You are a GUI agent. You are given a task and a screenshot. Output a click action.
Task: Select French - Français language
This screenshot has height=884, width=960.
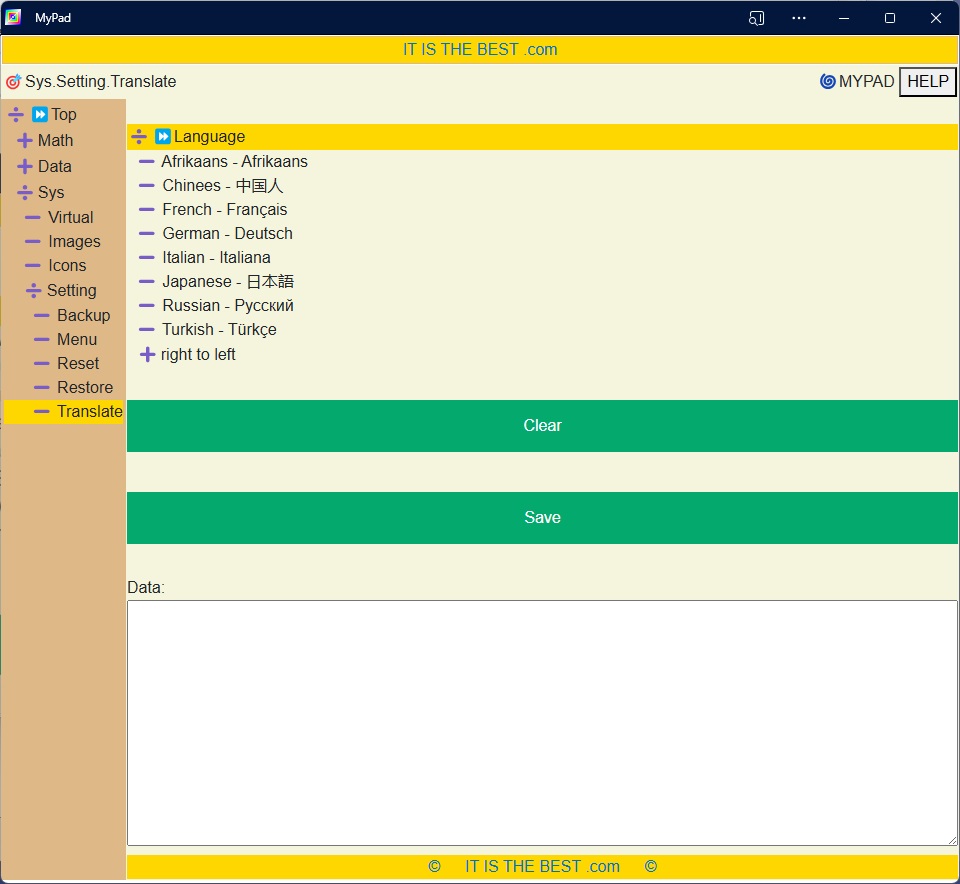[x=224, y=210]
